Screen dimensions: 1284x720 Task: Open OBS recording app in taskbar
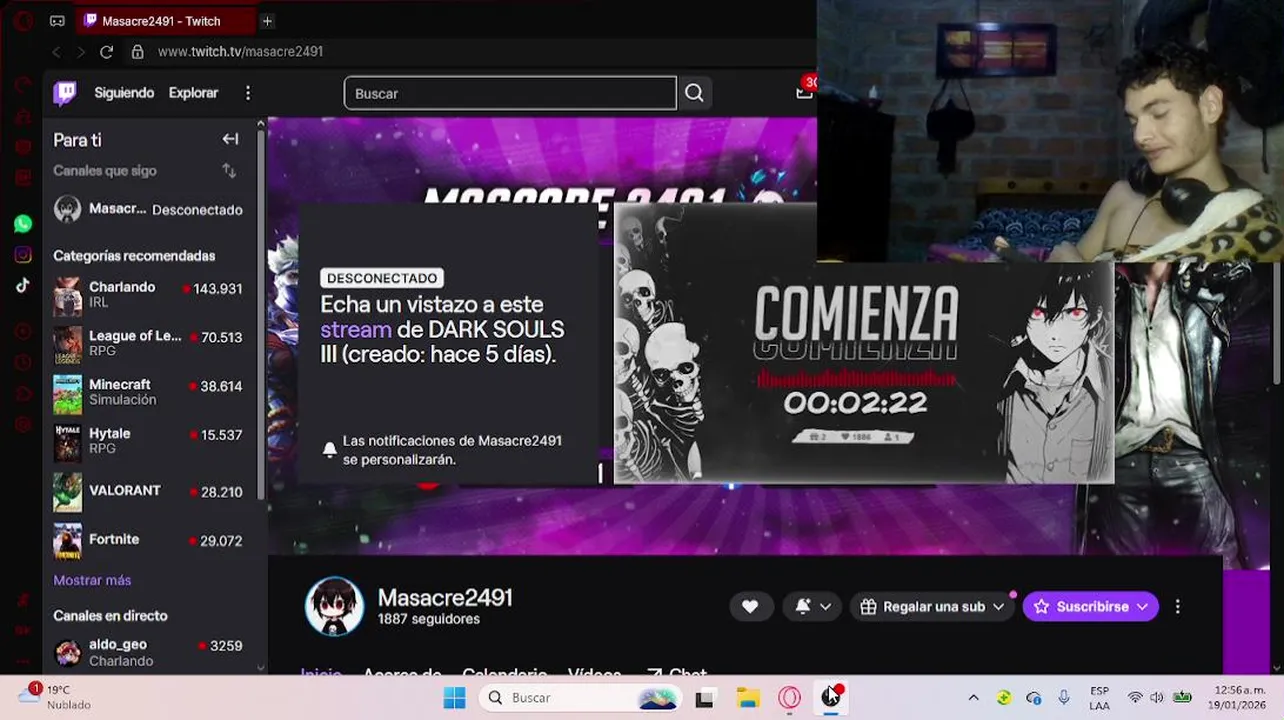832,697
